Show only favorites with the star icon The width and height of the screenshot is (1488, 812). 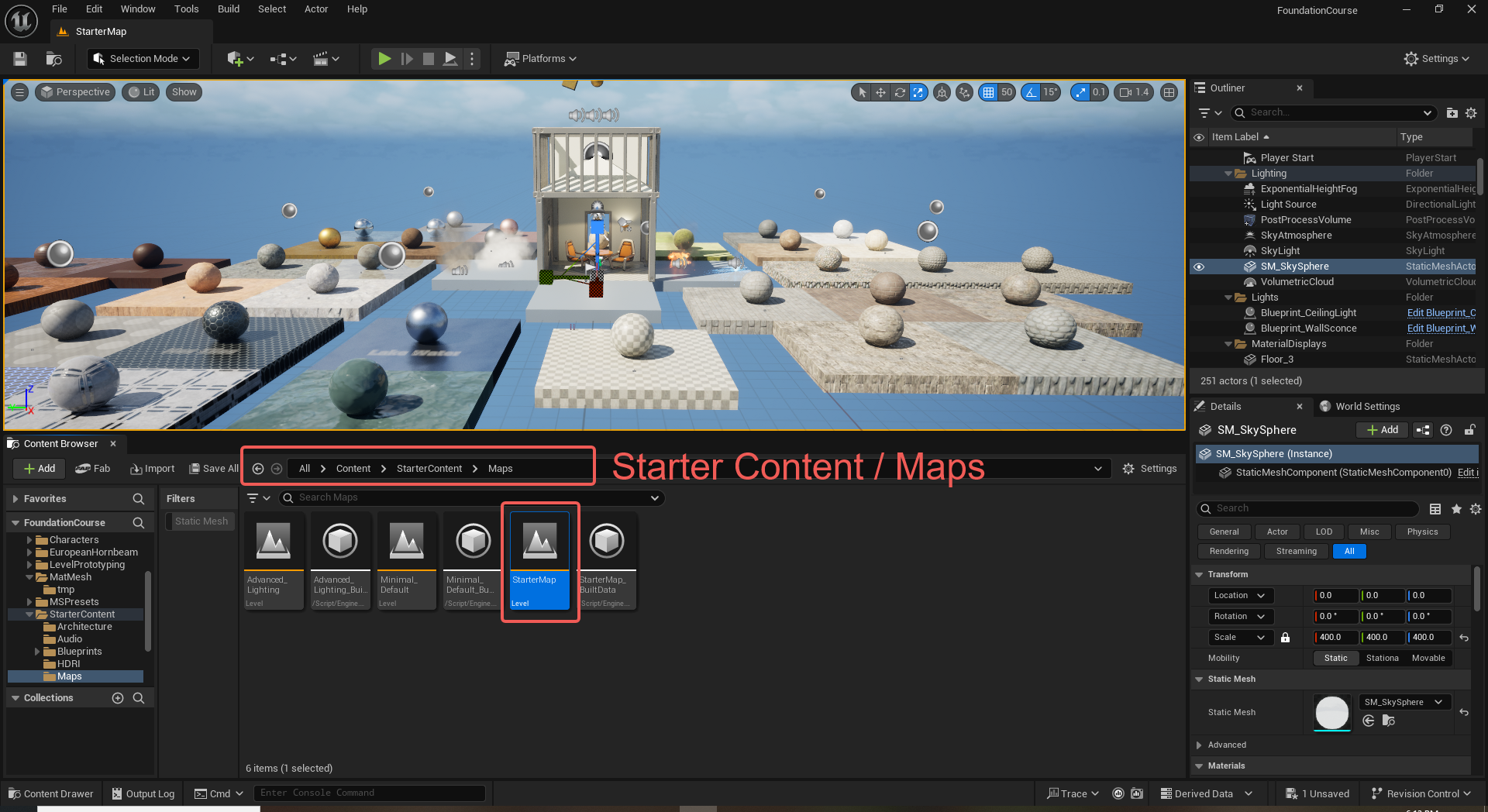click(x=1456, y=509)
